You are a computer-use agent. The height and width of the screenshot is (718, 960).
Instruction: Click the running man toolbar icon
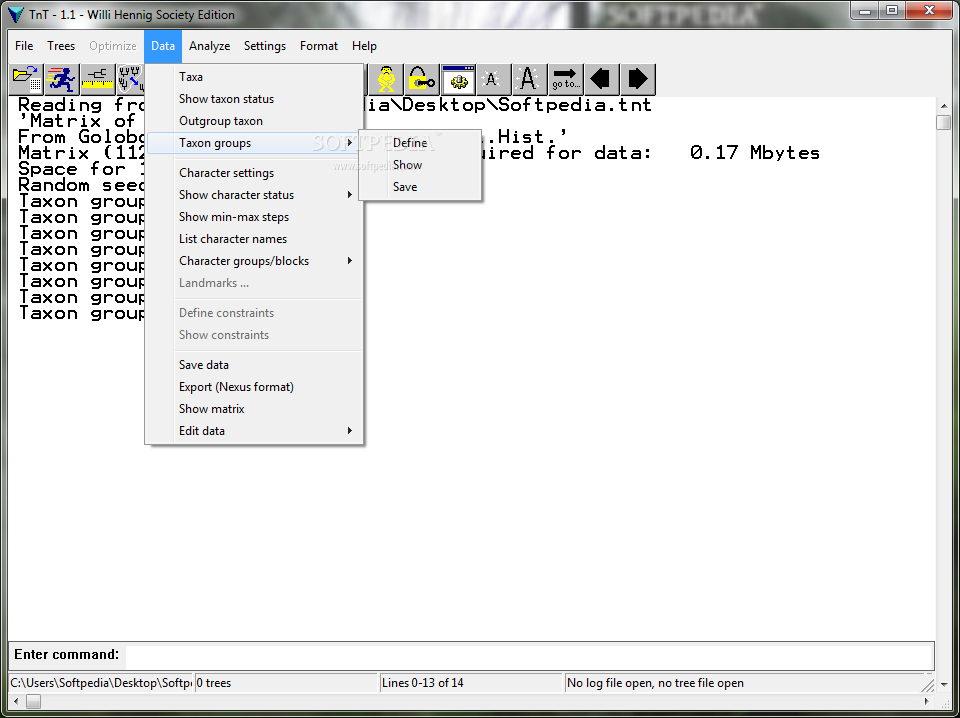(62, 79)
